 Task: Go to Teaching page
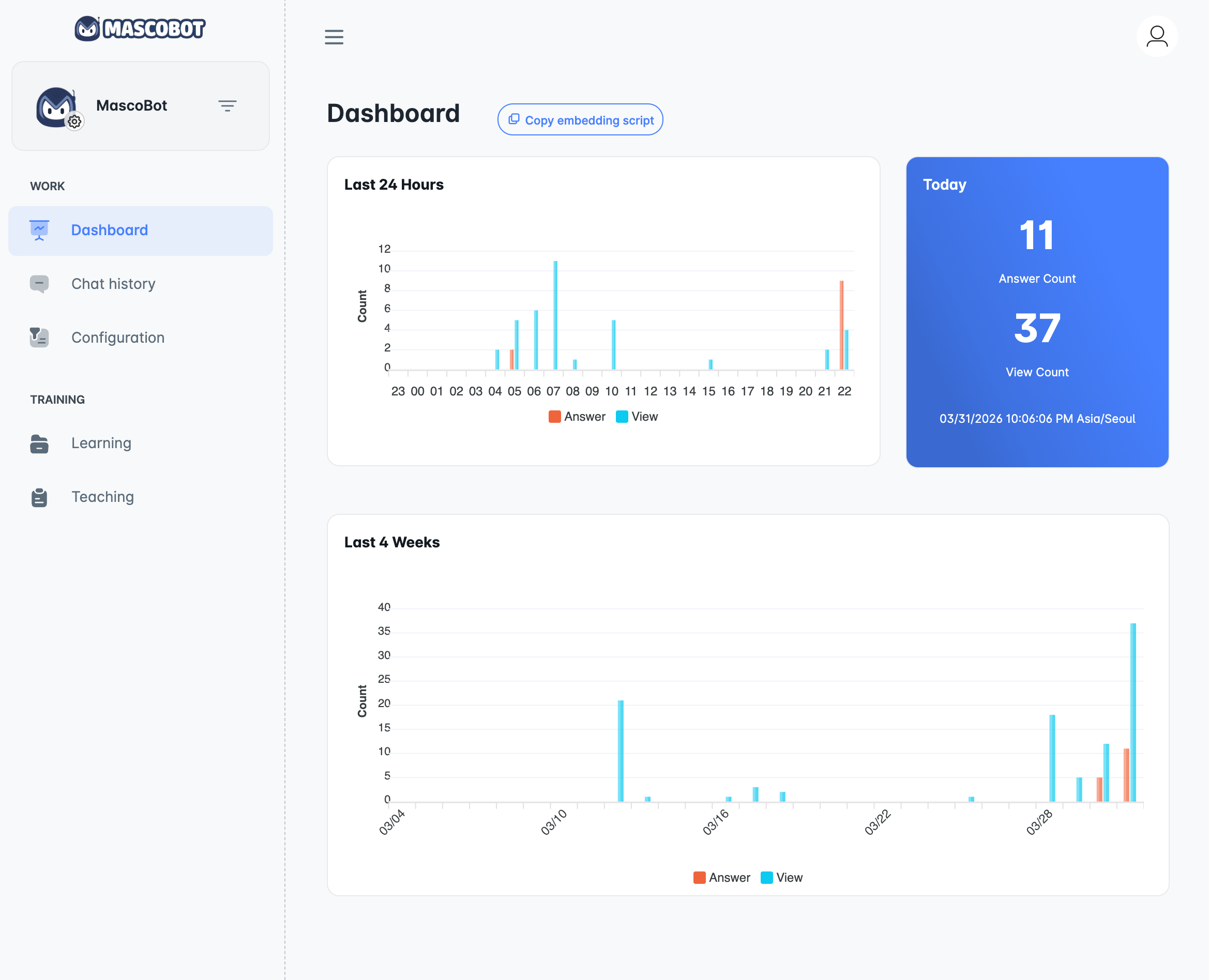[x=102, y=497]
